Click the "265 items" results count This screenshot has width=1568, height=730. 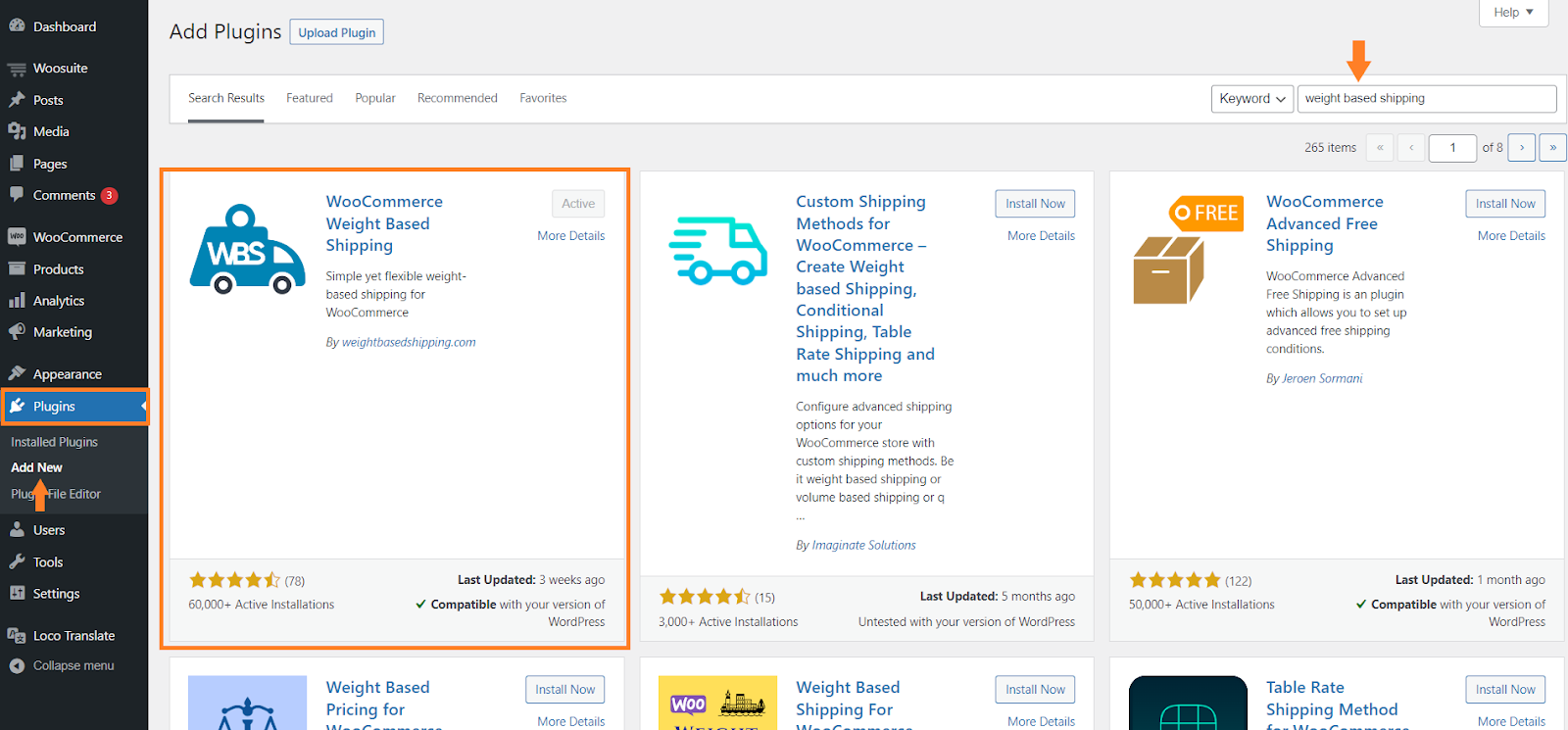click(1330, 148)
